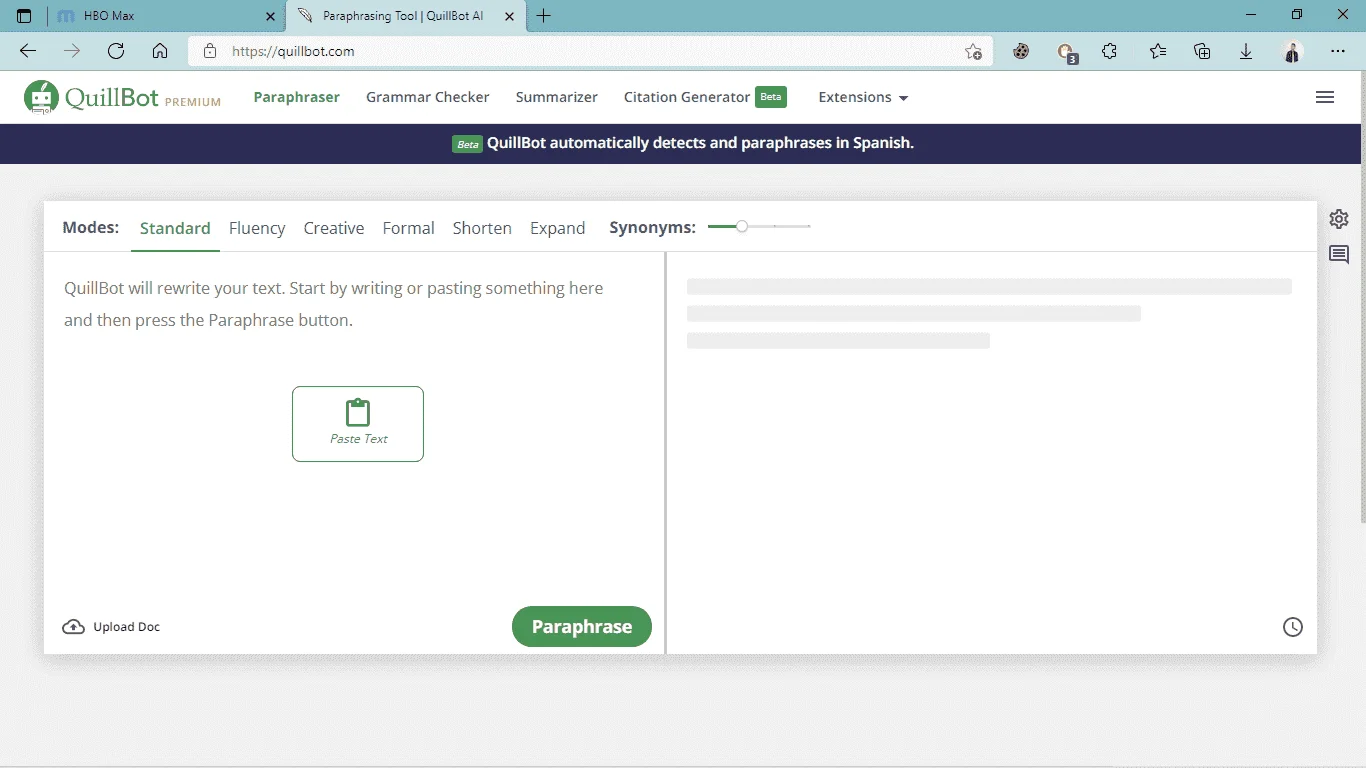Click the Modes label
Viewport: 1366px width, 768px height.
click(90, 228)
